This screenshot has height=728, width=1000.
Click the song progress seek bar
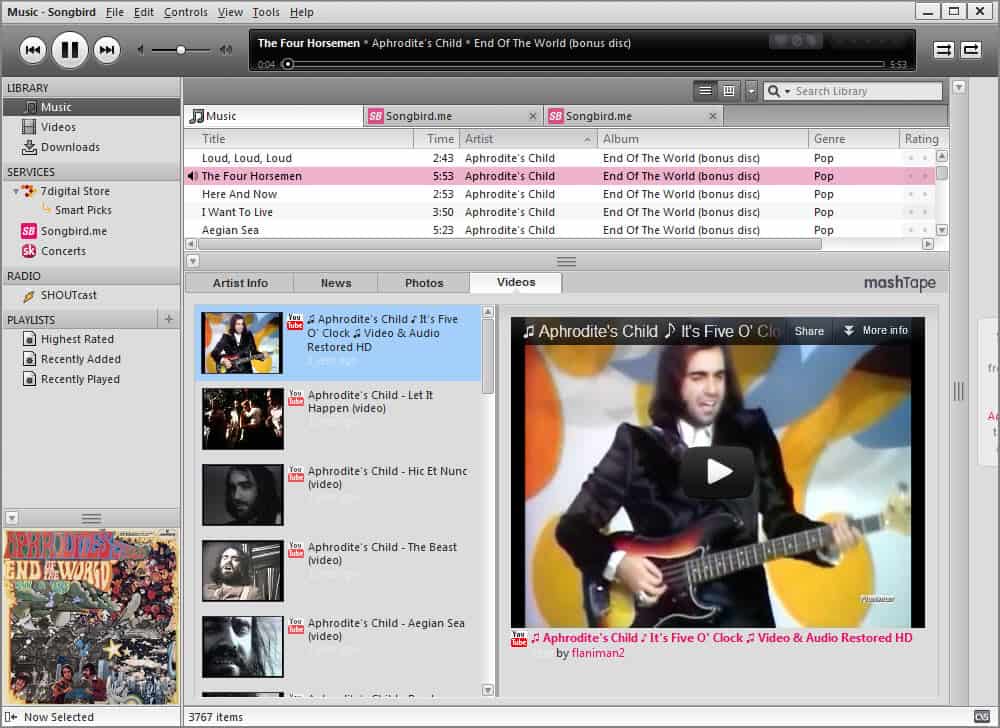(x=584, y=64)
